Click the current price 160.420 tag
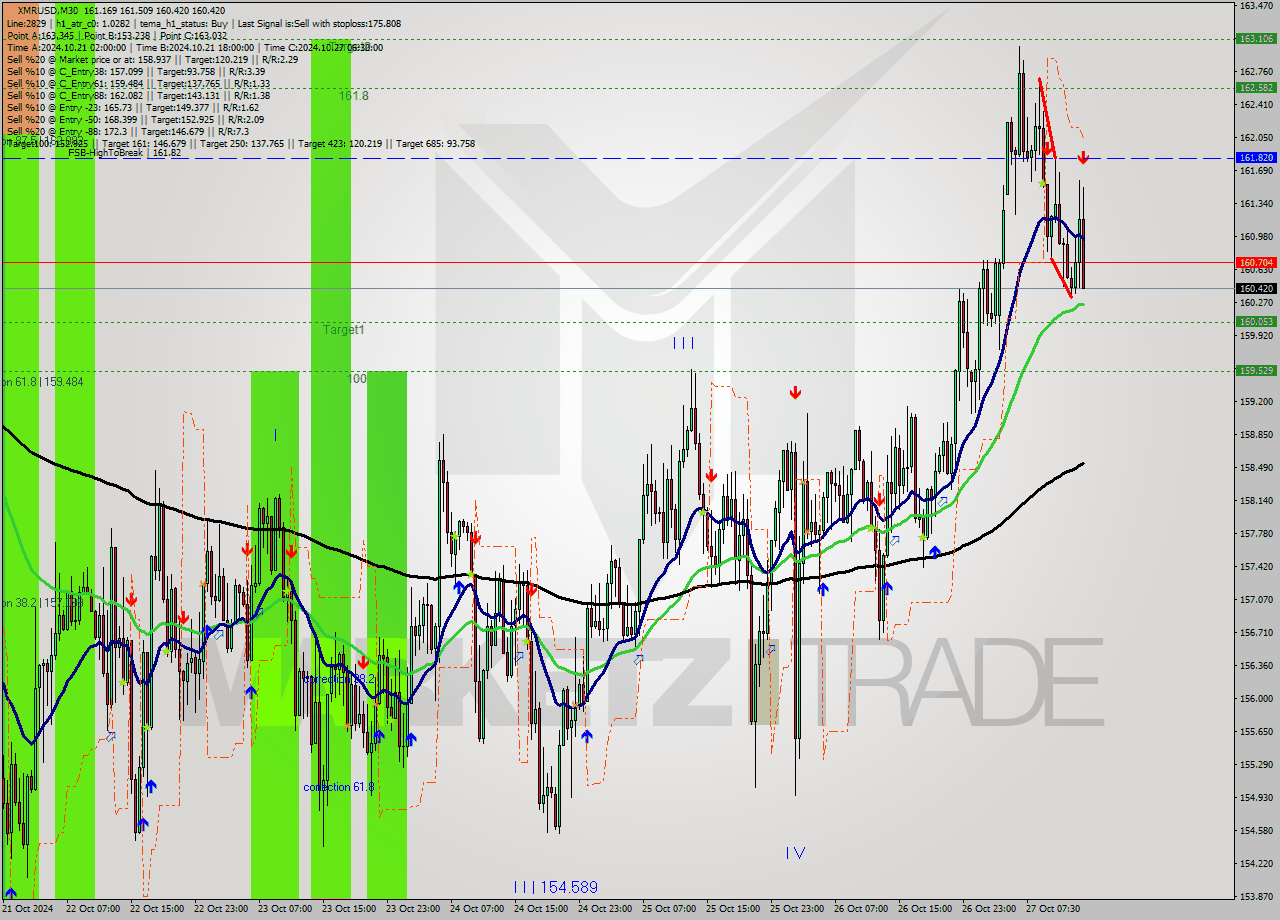1280x920 pixels. point(1256,288)
